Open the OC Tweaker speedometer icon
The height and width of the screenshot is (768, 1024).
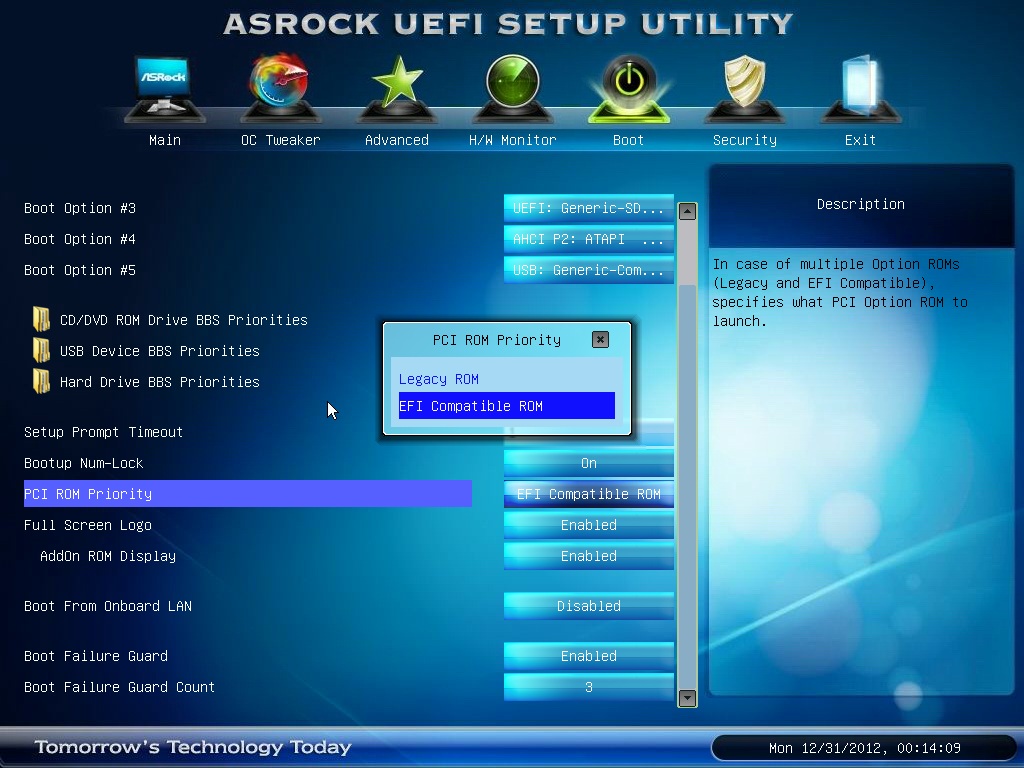point(280,88)
